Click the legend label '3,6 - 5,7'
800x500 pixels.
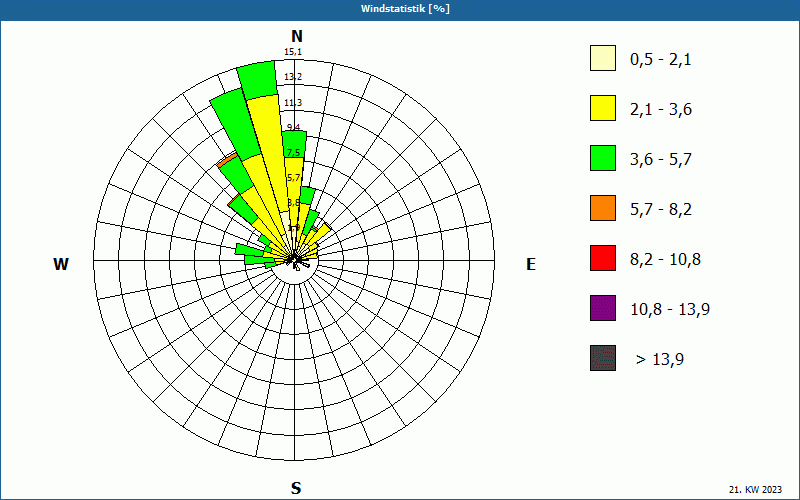tap(661, 160)
